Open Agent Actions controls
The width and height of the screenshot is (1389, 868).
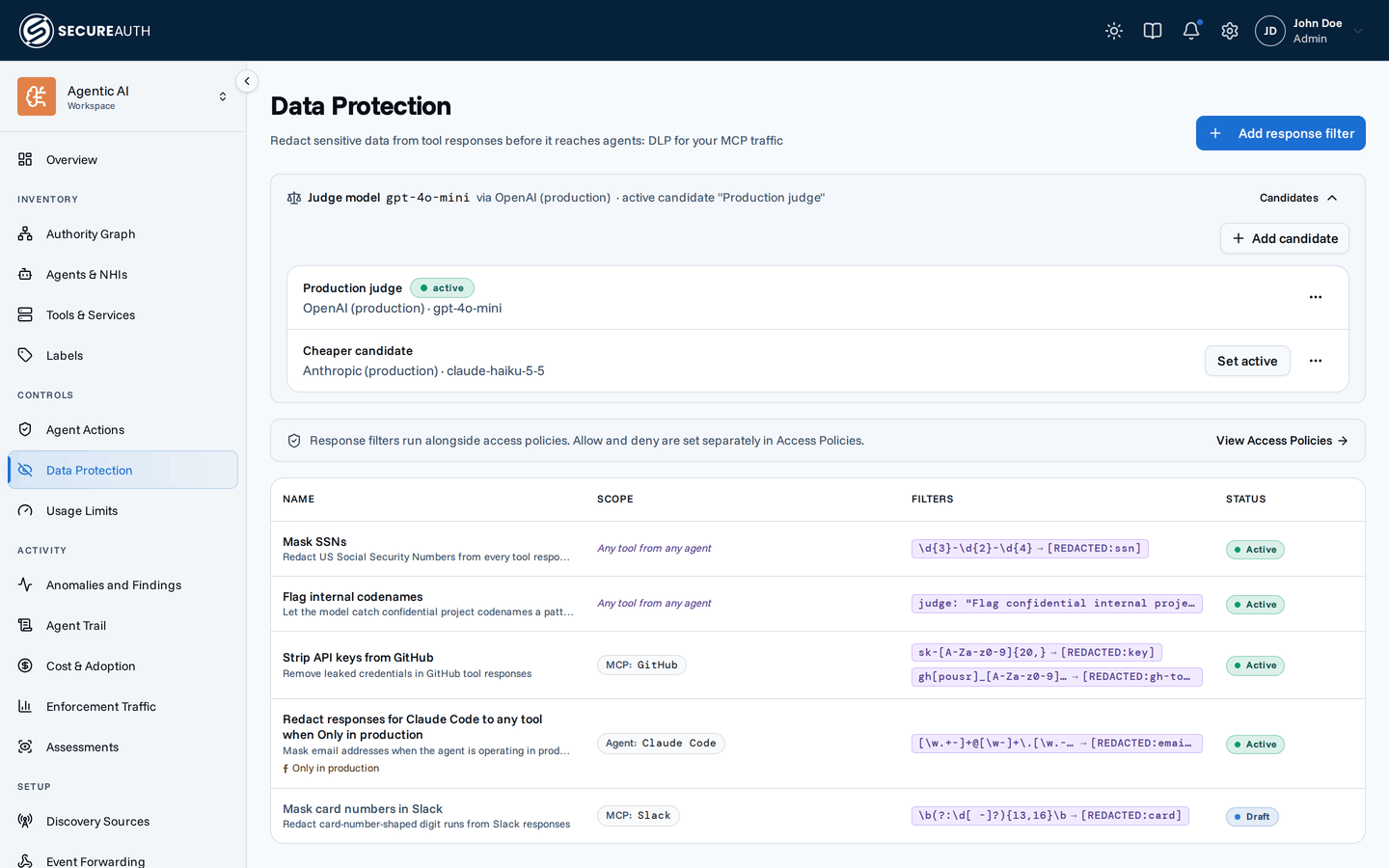(x=123, y=429)
